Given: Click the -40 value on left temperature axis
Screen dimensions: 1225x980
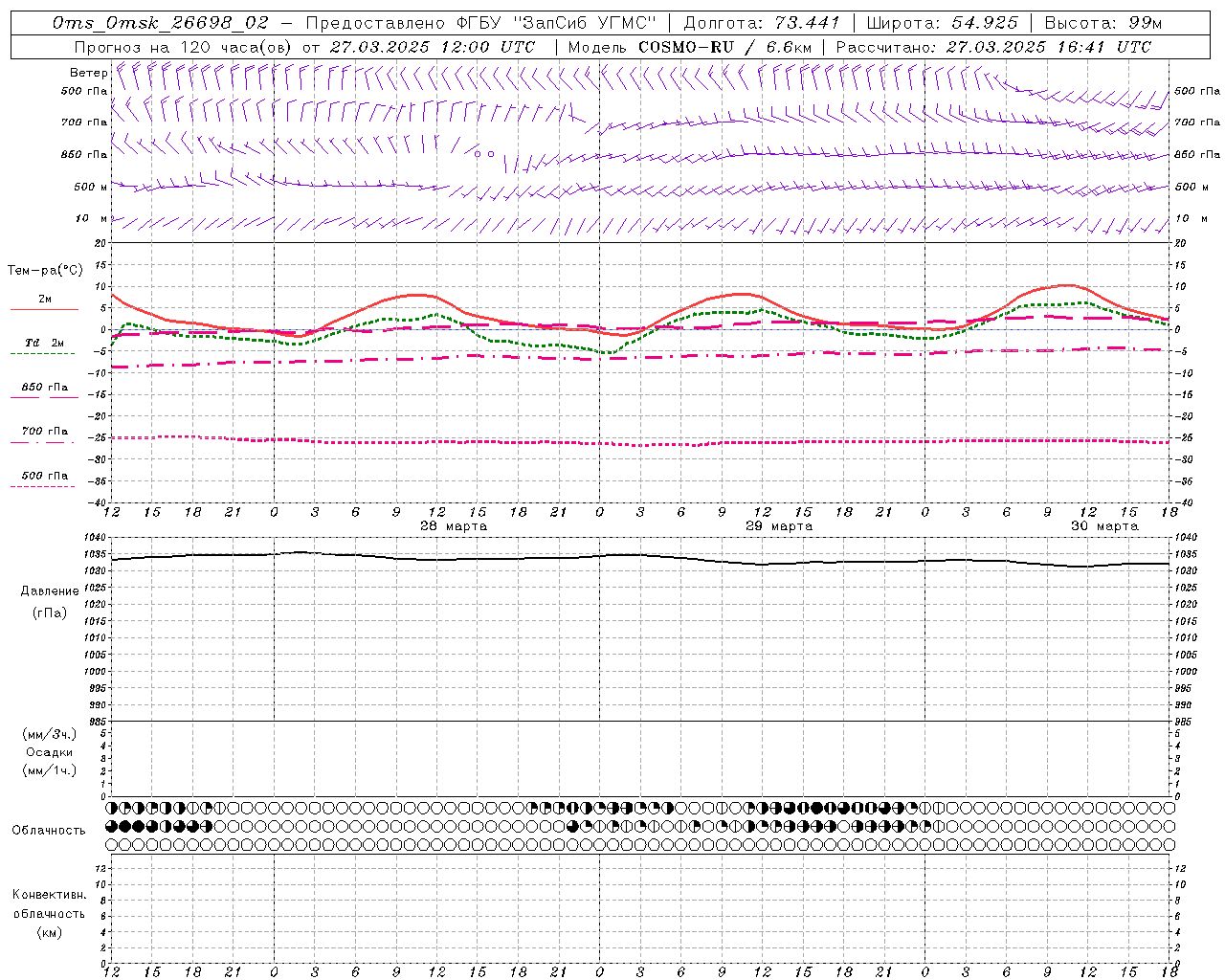Looking at the screenshot, I should 98,502.
